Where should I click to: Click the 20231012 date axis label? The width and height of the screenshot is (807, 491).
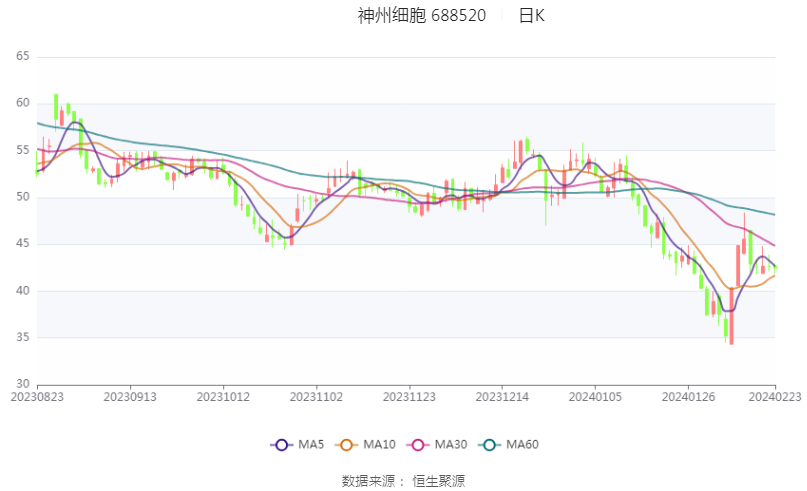click(x=223, y=397)
